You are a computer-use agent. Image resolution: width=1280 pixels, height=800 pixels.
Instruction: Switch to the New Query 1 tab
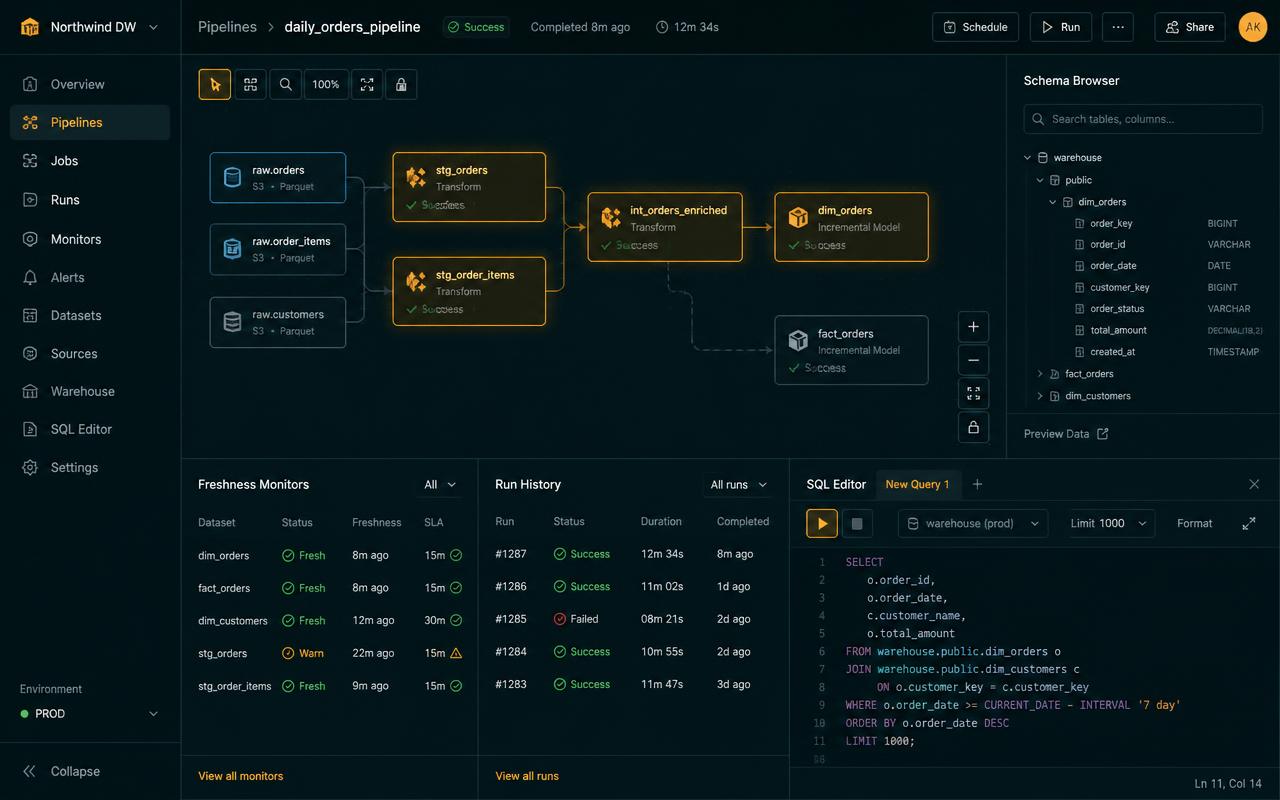917,484
